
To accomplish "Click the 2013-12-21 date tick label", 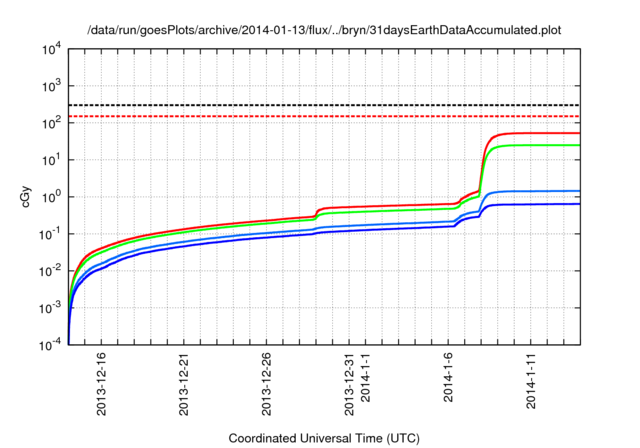I will [184, 384].
